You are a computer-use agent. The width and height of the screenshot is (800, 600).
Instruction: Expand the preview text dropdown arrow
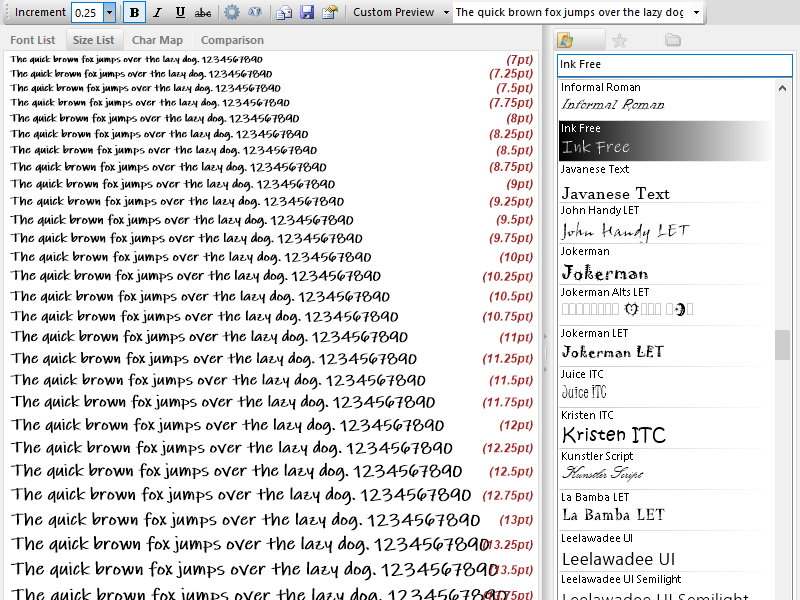[696, 12]
